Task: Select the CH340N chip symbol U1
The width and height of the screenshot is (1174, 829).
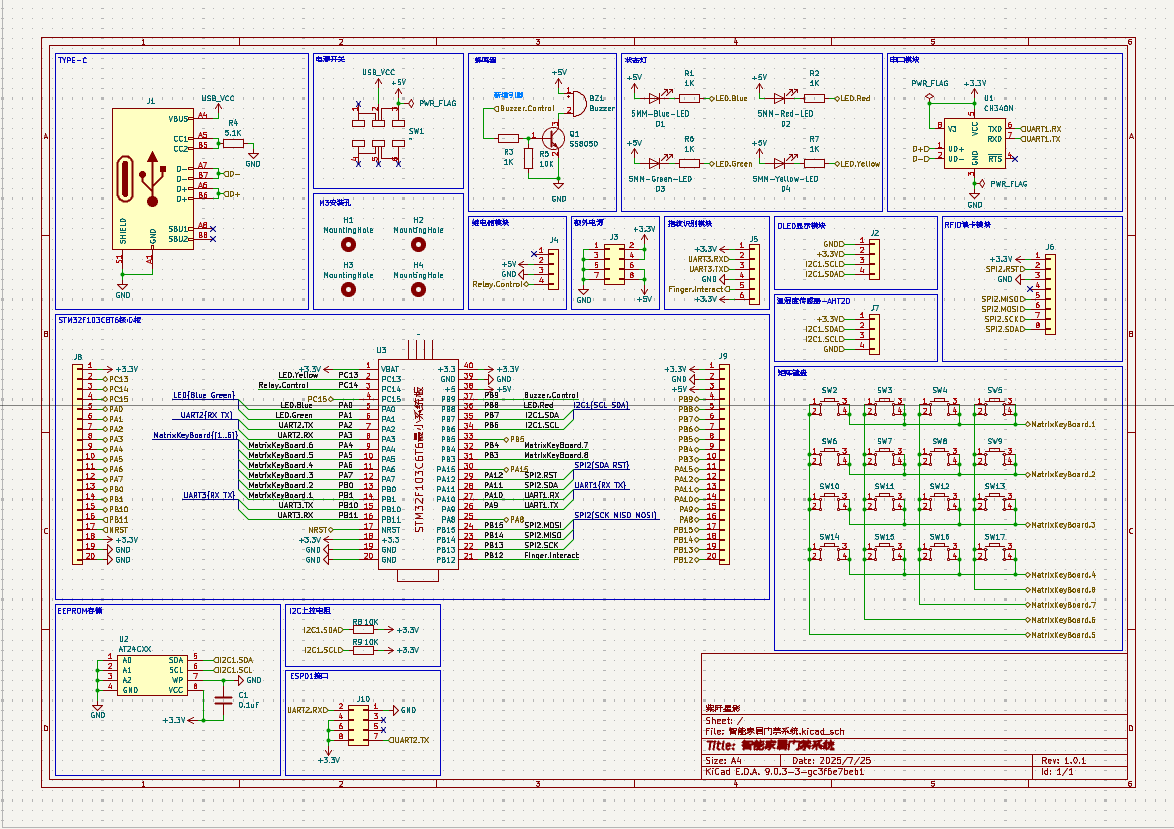Action: 974,144
